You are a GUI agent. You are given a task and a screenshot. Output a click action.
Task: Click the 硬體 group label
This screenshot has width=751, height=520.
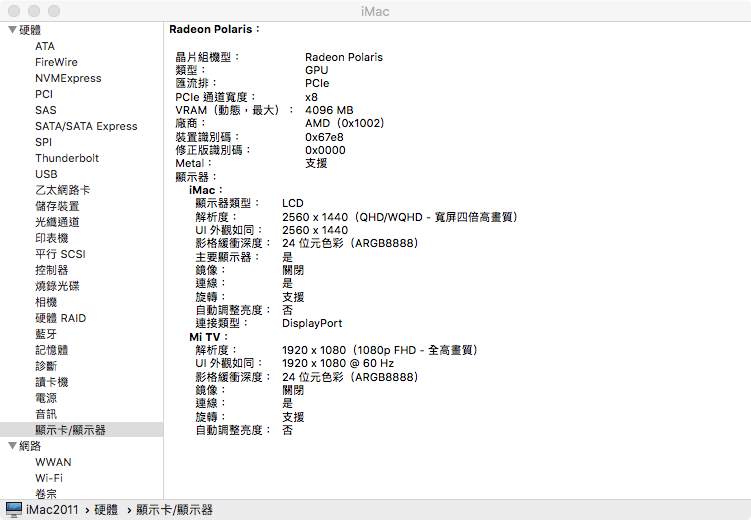pos(30,30)
